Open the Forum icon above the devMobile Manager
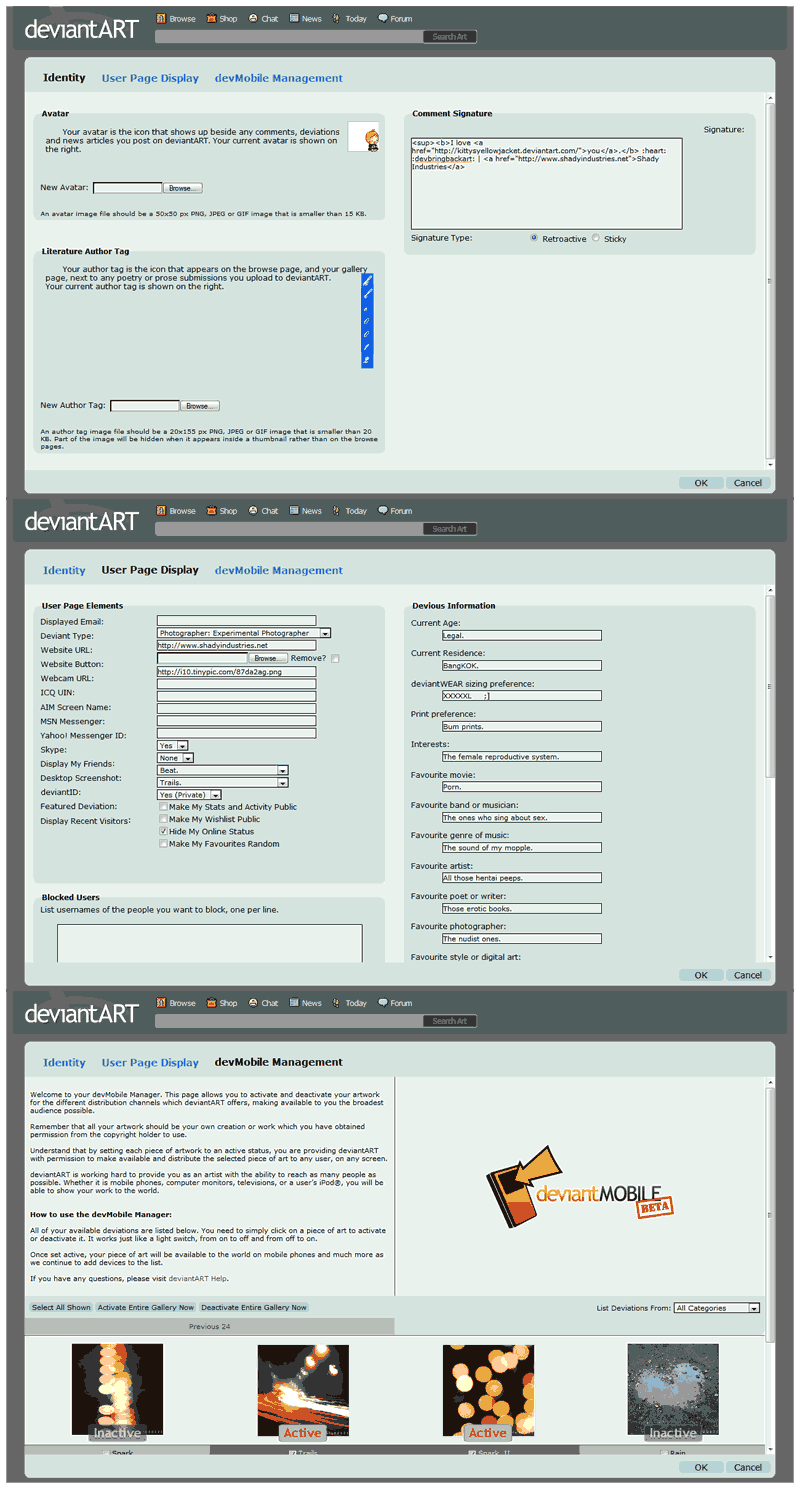The image size is (800, 1489). point(382,1002)
